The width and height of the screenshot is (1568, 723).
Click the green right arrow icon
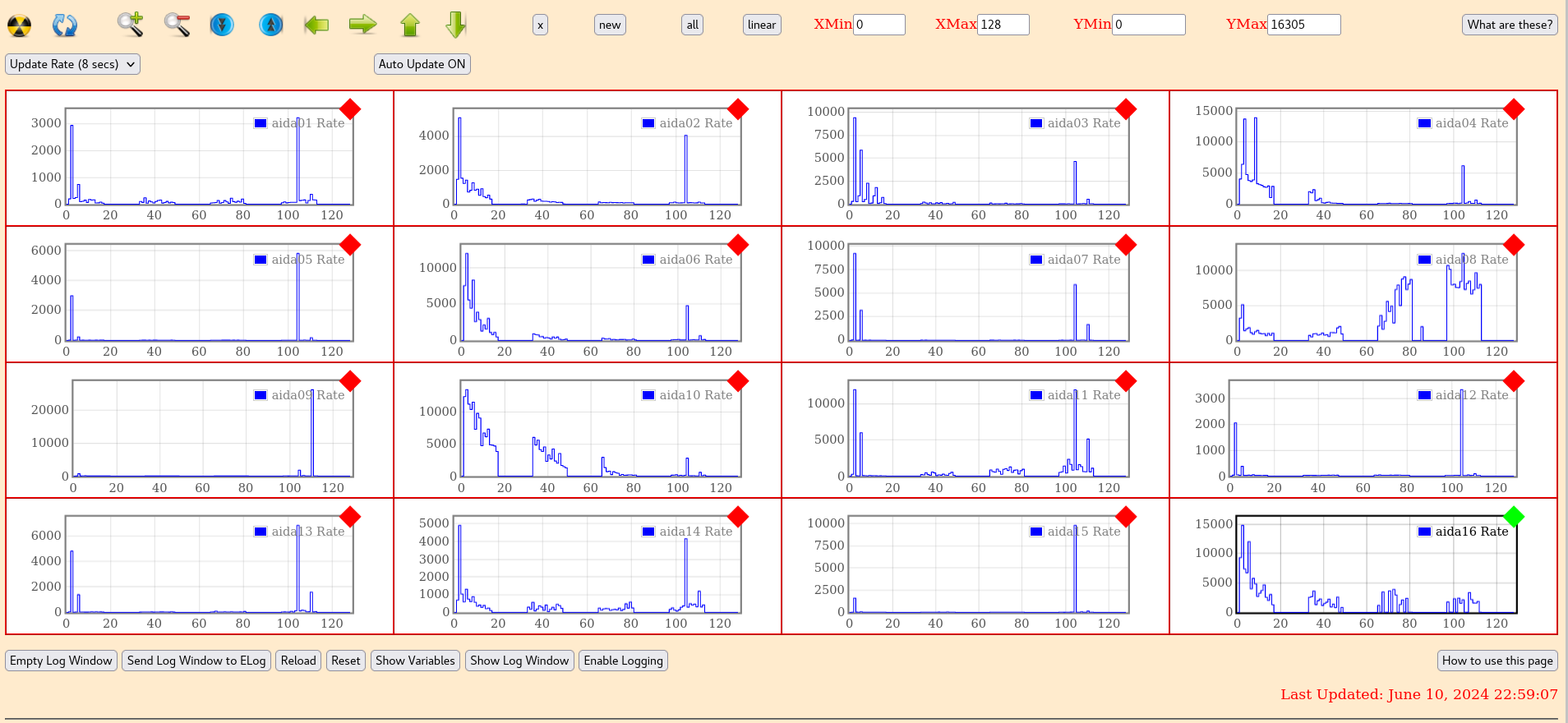click(x=362, y=25)
